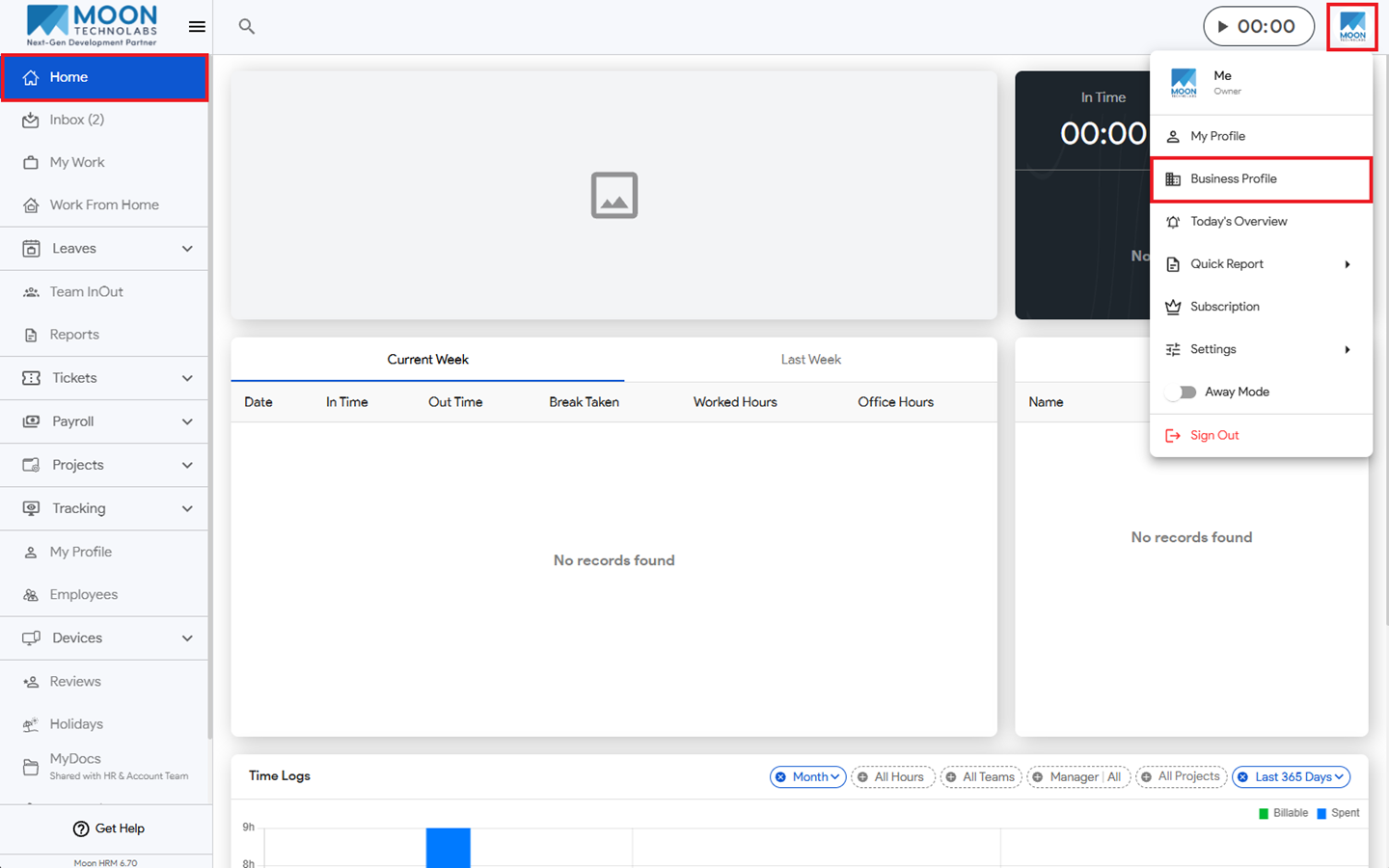Expand the Leaves menu chevron
The image size is (1389, 868).
point(187,249)
